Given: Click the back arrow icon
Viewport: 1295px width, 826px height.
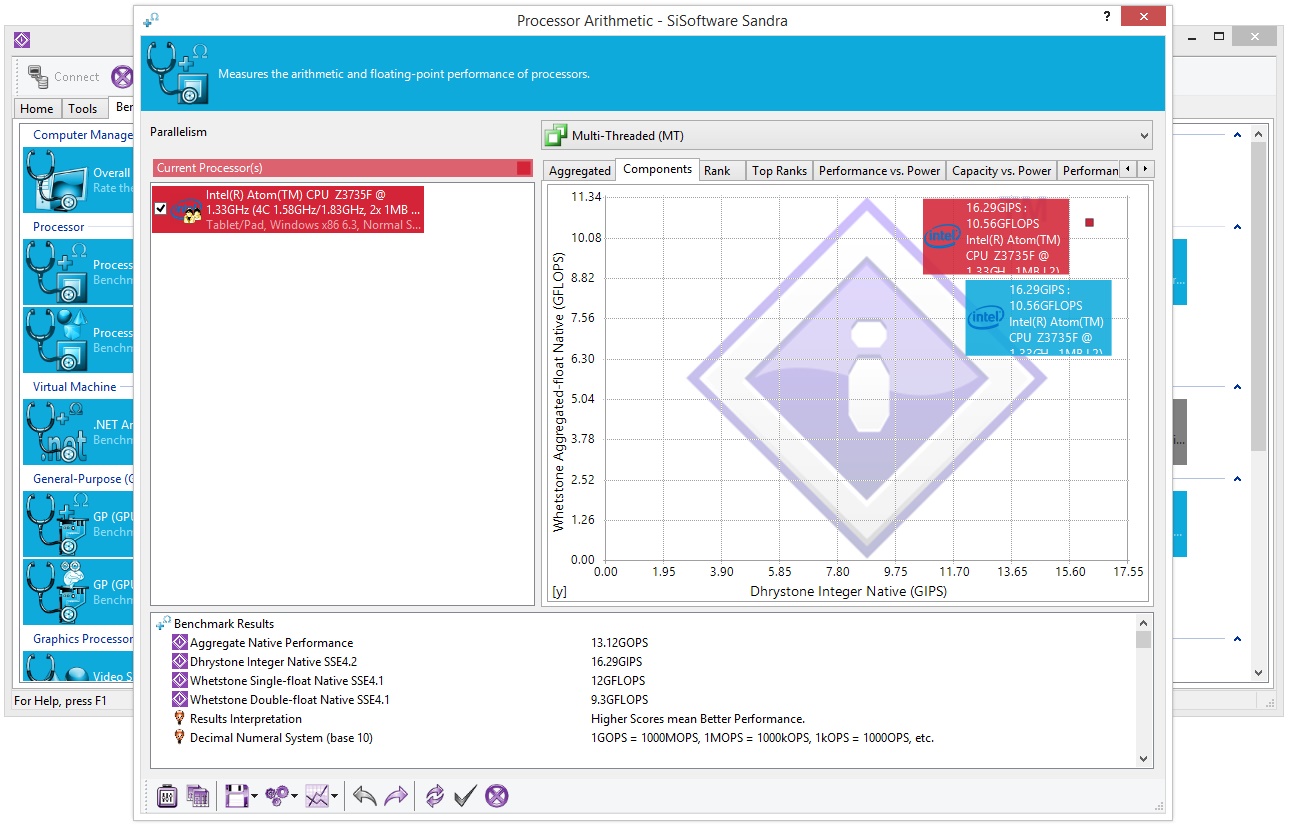Looking at the screenshot, I should point(365,796).
